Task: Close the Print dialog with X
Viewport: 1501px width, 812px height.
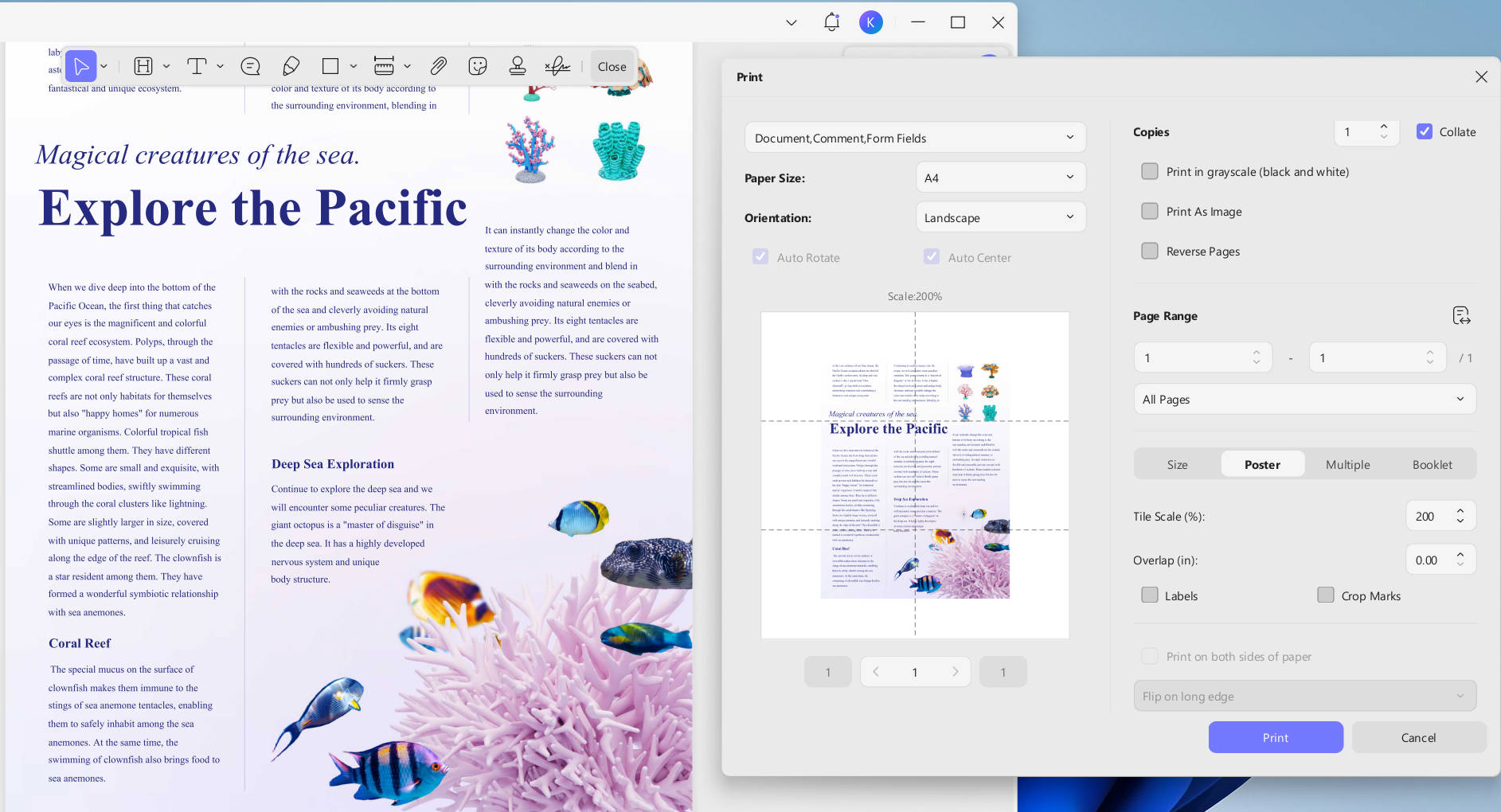Action: tap(1481, 76)
